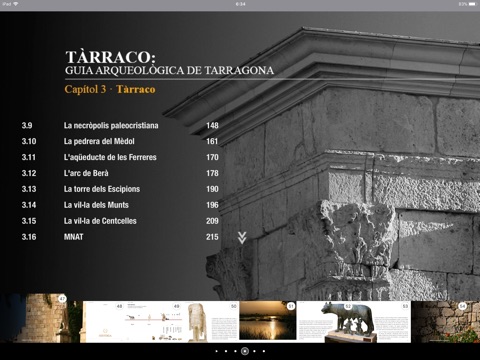Open page 50 thumbnail with marble statue
This screenshot has height=360, width=480.
[211, 322]
